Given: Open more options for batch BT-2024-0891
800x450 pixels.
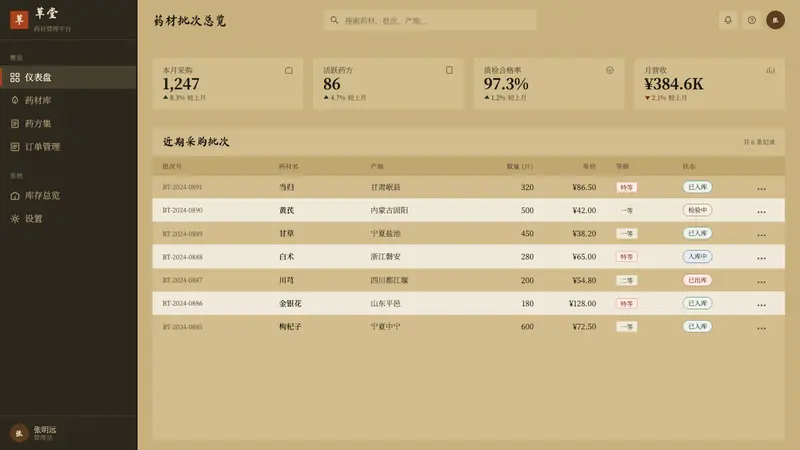Looking at the screenshot, I should tap(761, 188).
